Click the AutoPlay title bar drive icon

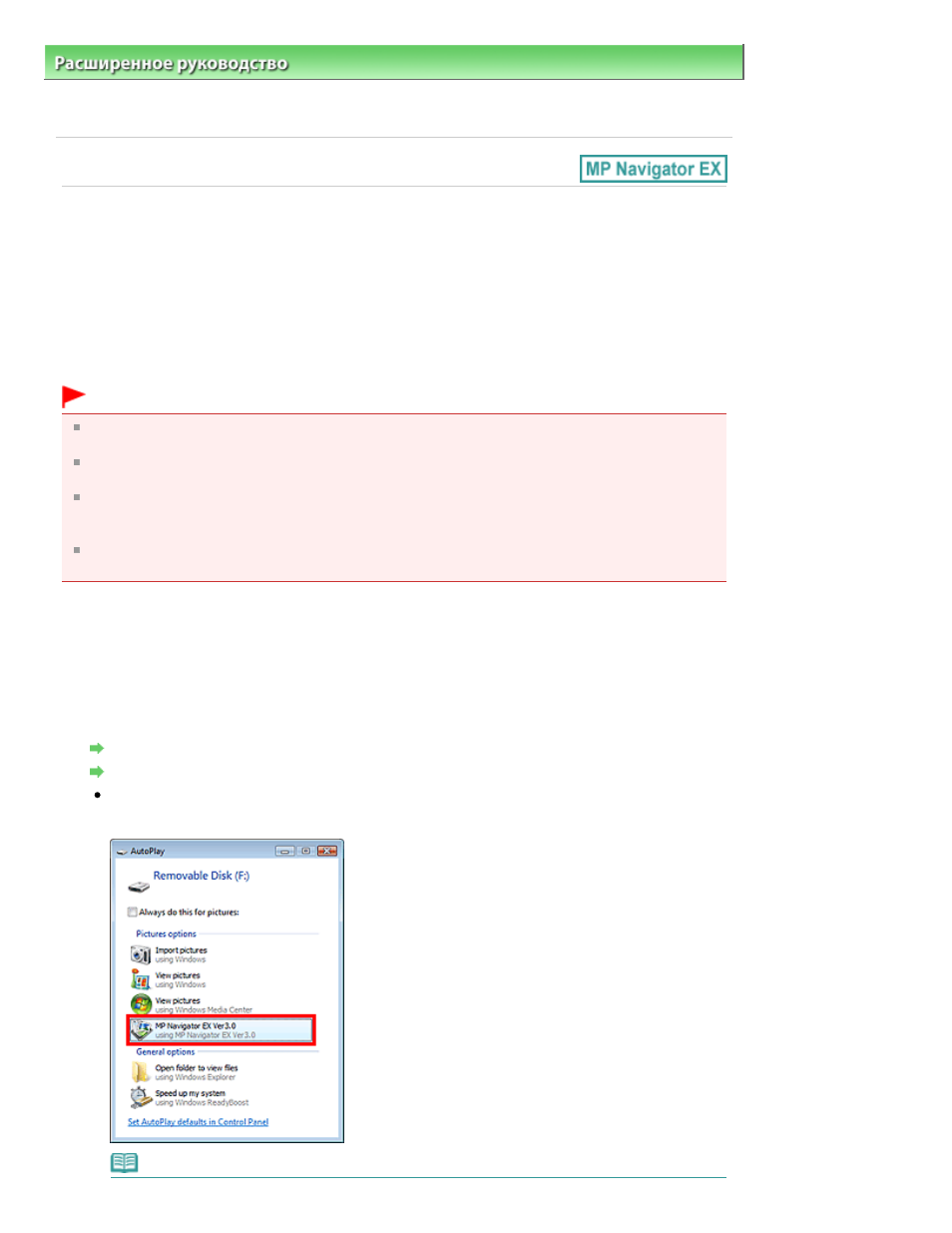[122, 852]
